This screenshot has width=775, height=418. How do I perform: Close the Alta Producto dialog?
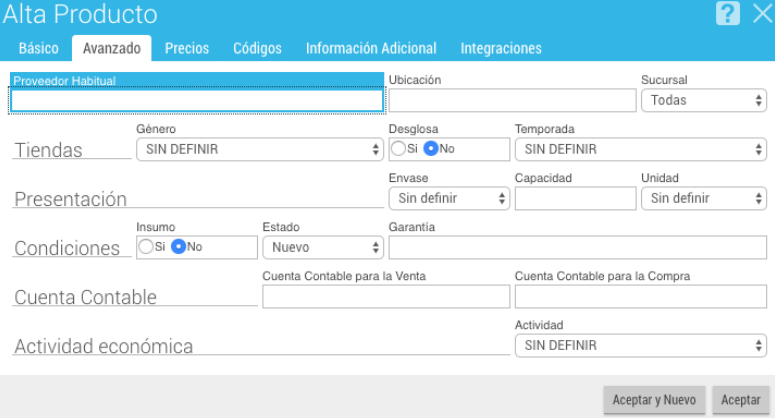(763, 13)
